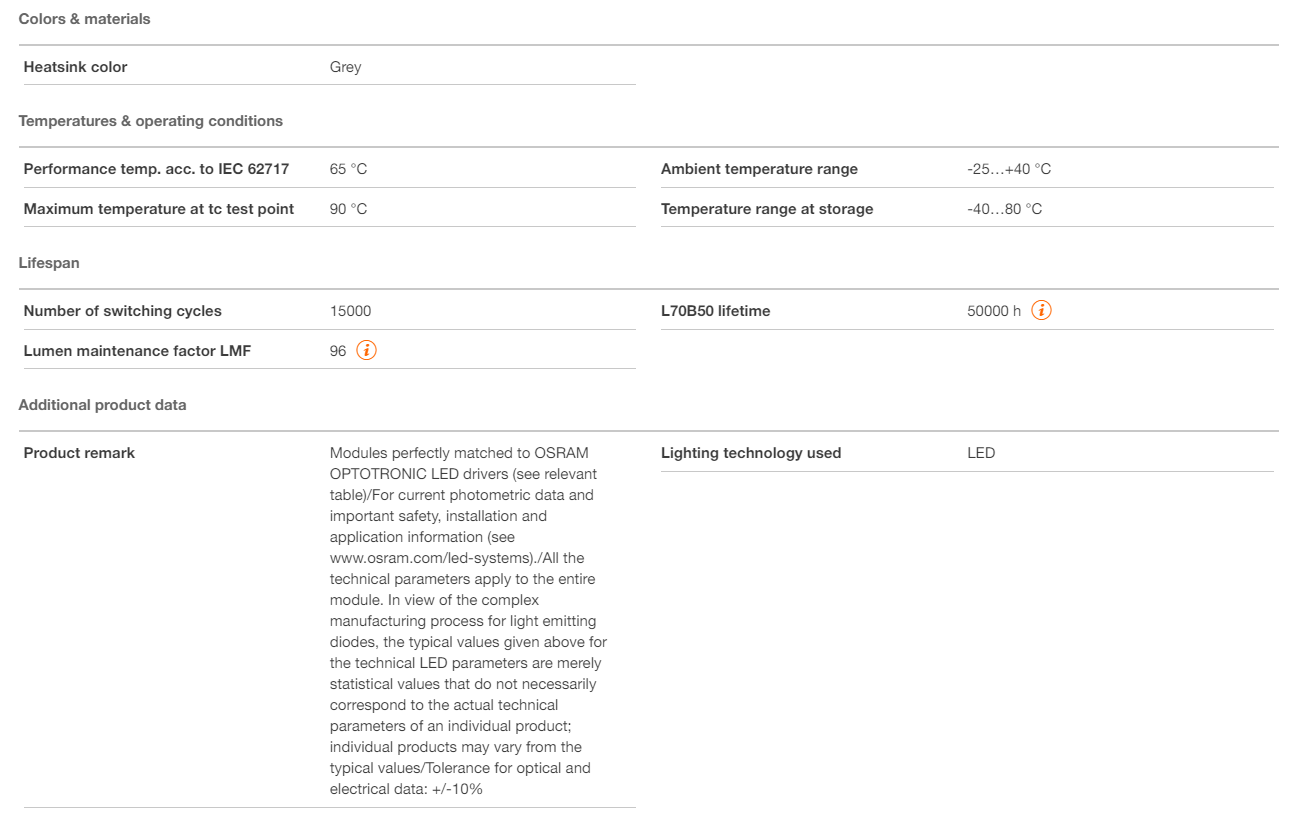Click the Heatsink color label
The width and height of the screenshot is (1295, 815).
[75, 67]
